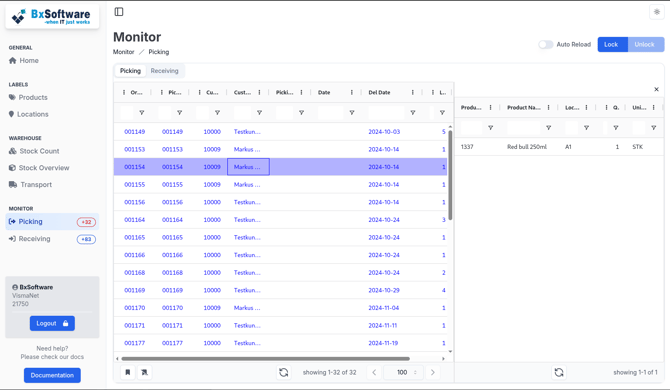
Task: Open Customer column options menu
Action: pyautogui.click(x=259, y=92)
